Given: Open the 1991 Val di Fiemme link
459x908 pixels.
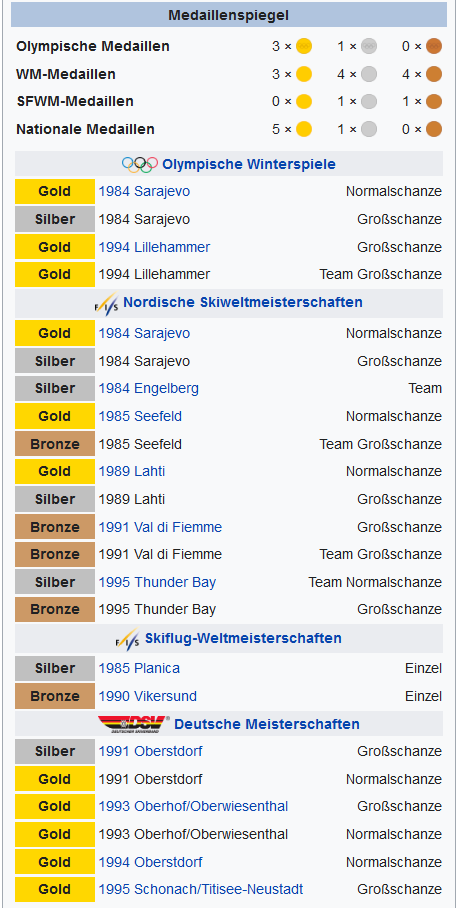Looking at the screenshot, I should (160, 528).
